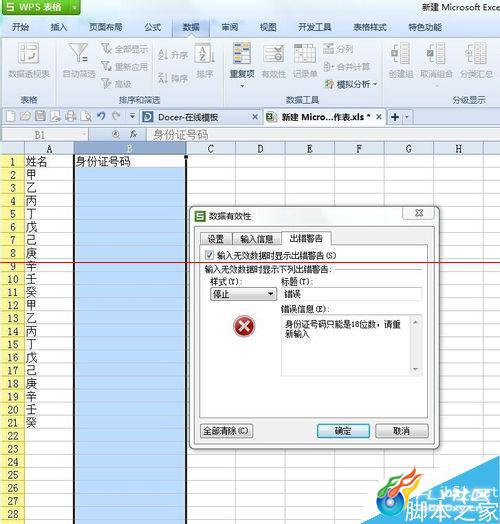
Task: Click the 分类汇总 subtotal icon
Action: [x=476, y=53]
